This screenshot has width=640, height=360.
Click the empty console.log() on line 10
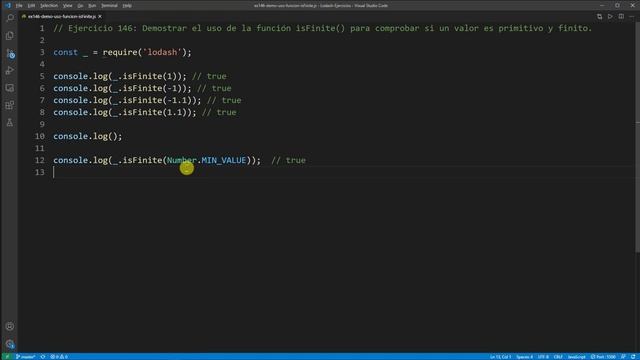[x=88, y=136]
